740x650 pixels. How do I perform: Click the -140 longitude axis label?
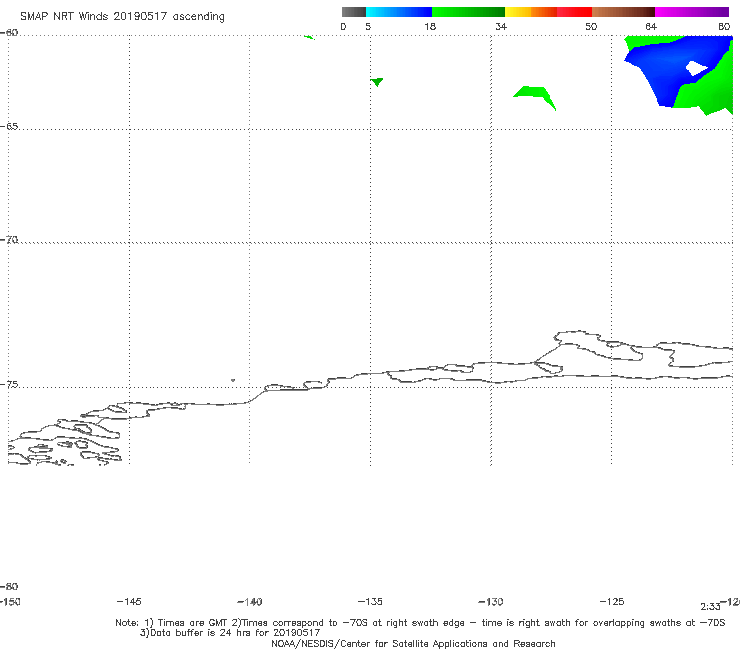pos(250,602)
